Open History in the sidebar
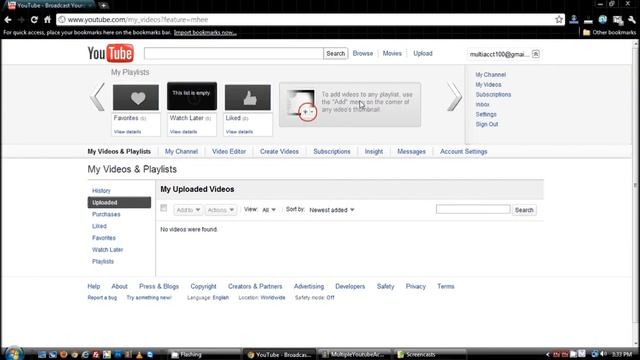 tap(101, 191)
